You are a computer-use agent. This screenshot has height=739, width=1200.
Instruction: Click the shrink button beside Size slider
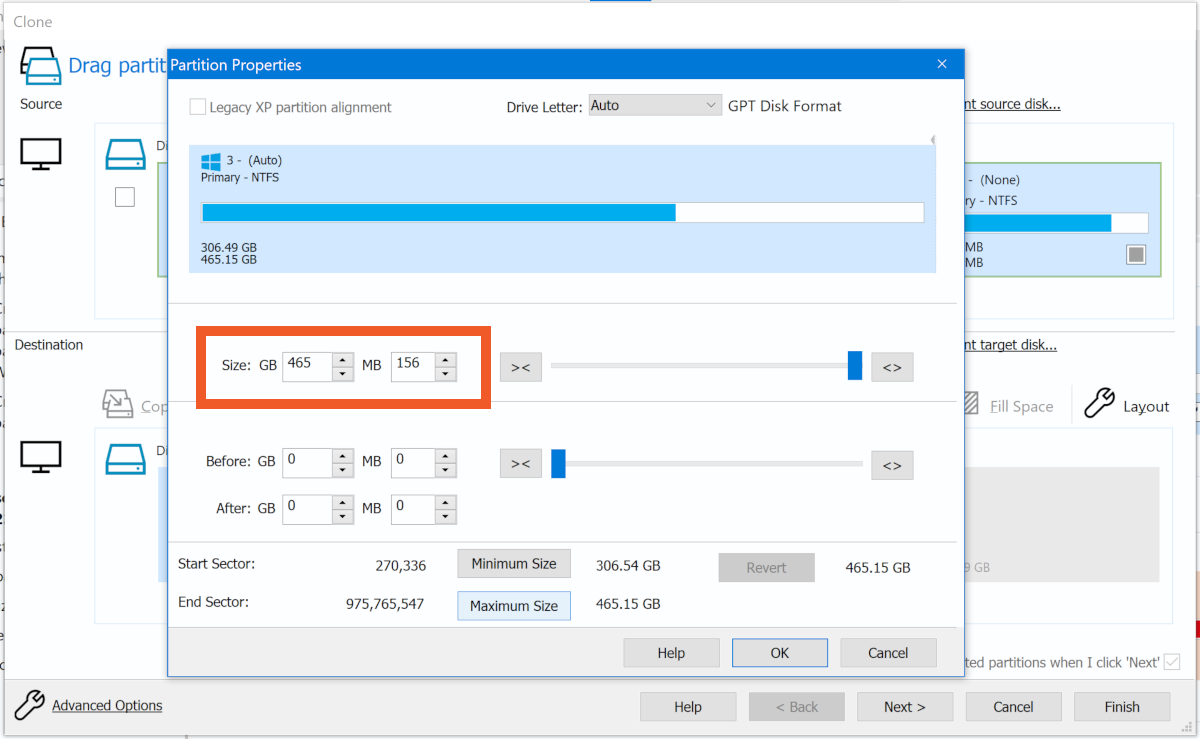pos(520,367)
